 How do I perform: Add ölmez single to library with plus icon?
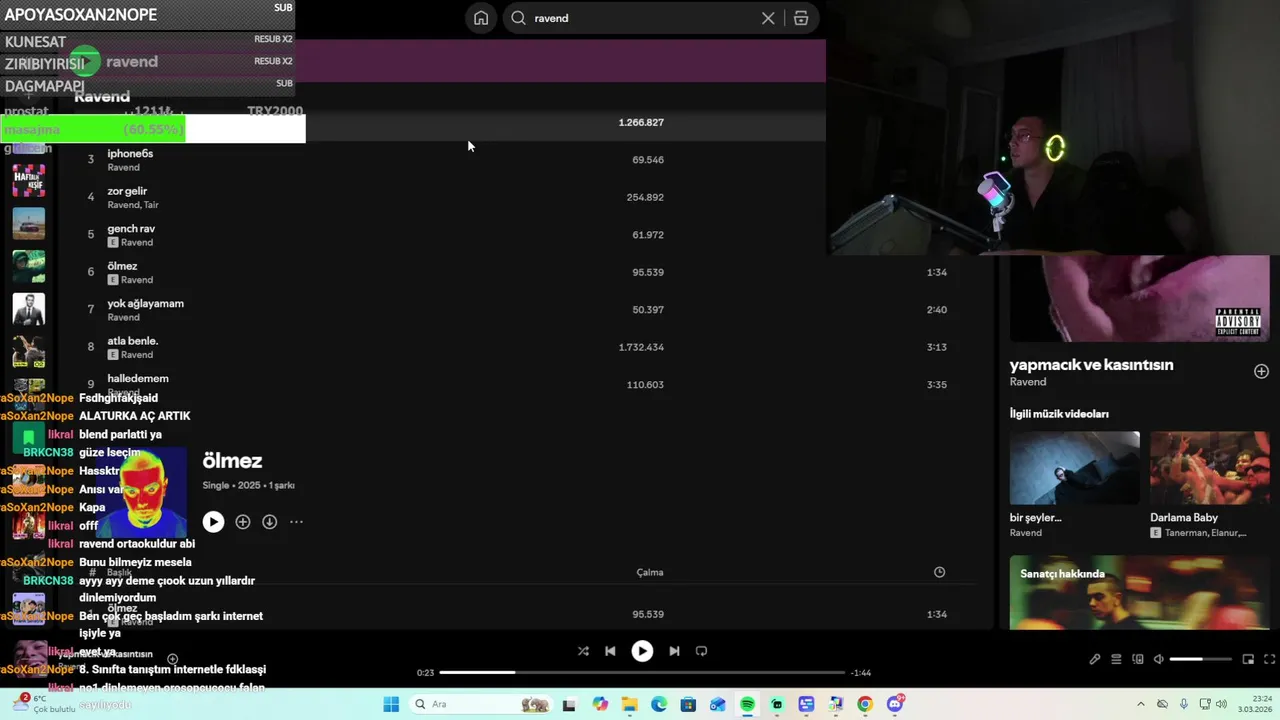[x=243, y=522]
